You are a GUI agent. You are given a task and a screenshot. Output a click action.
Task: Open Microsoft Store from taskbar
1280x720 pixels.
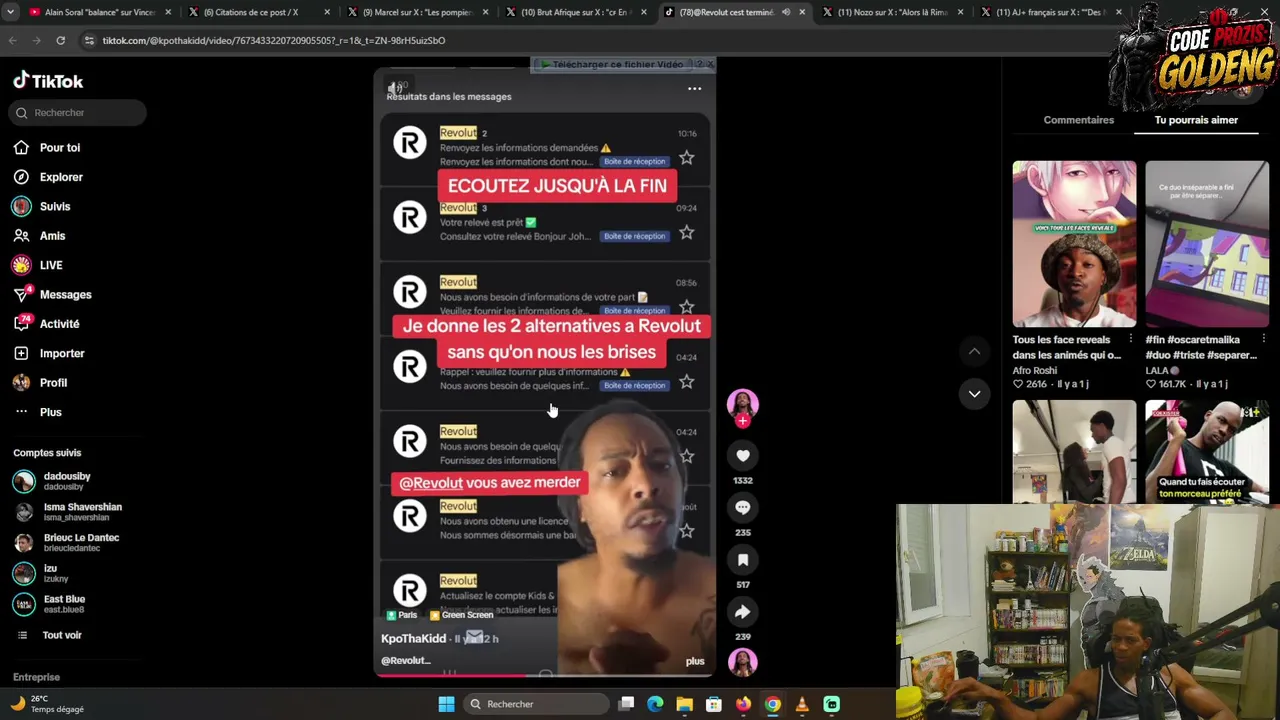pyautogui.click(x=714, y=704)
